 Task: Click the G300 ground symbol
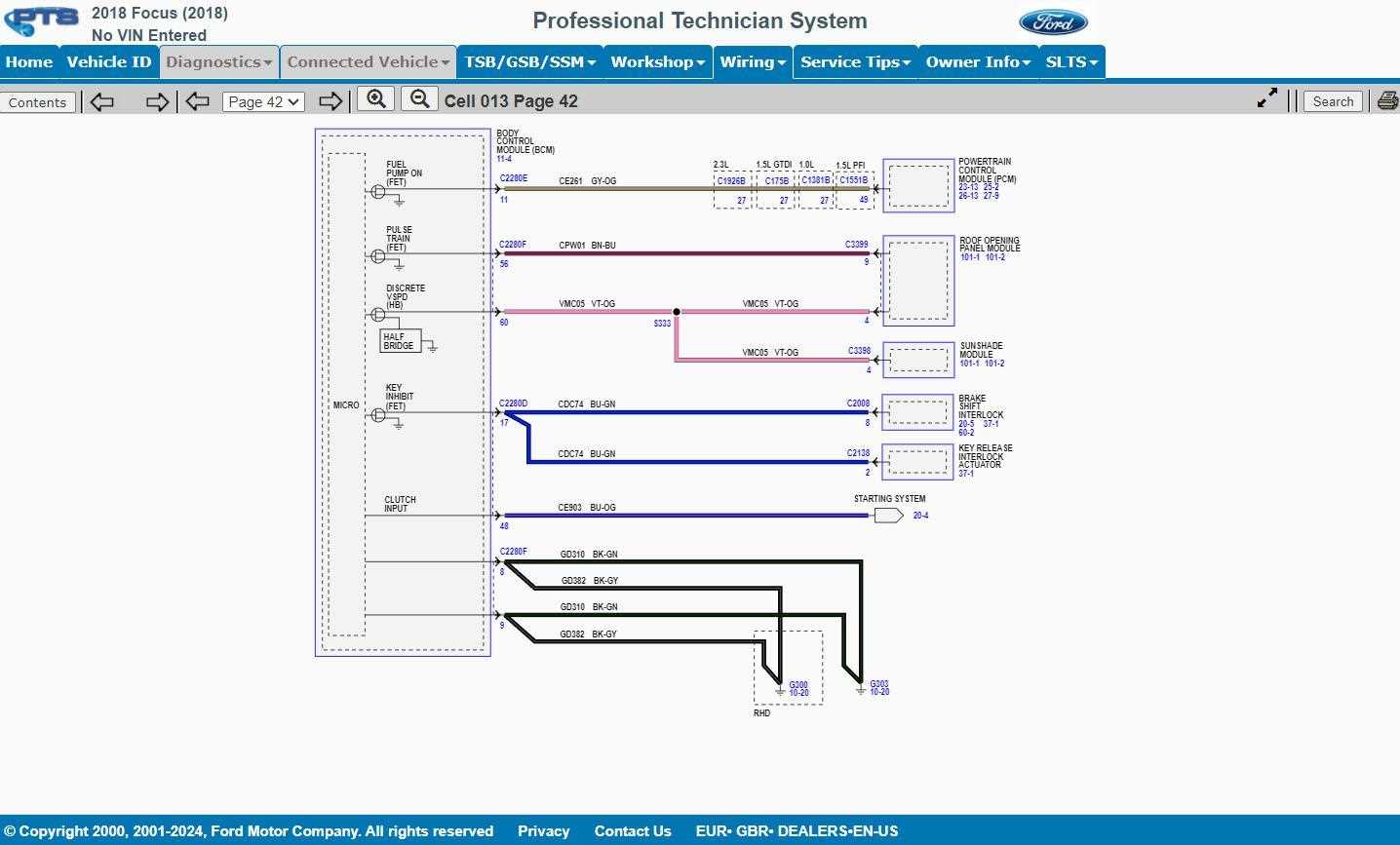tap(779, 691)
